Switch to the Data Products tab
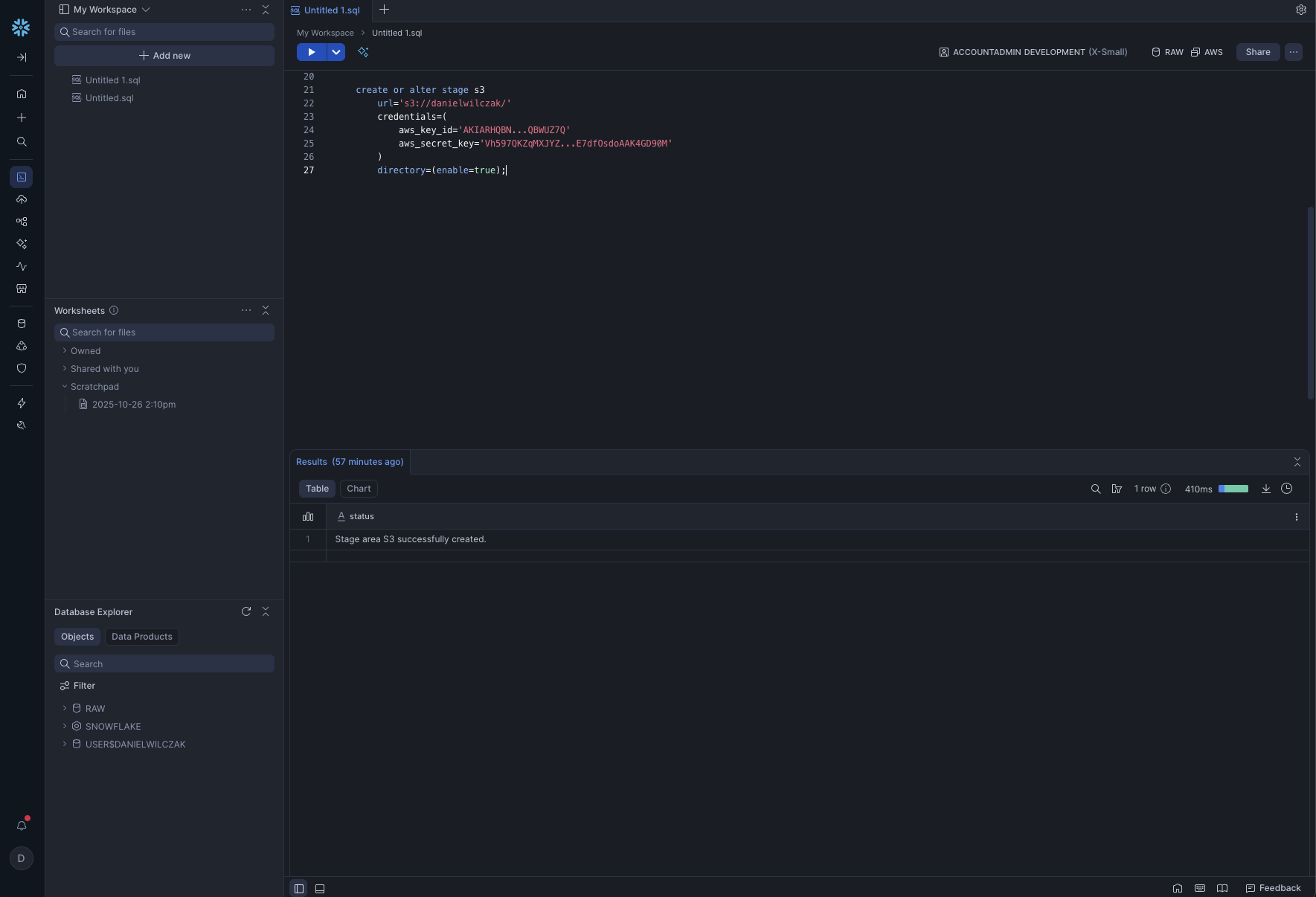 point(141,637)
